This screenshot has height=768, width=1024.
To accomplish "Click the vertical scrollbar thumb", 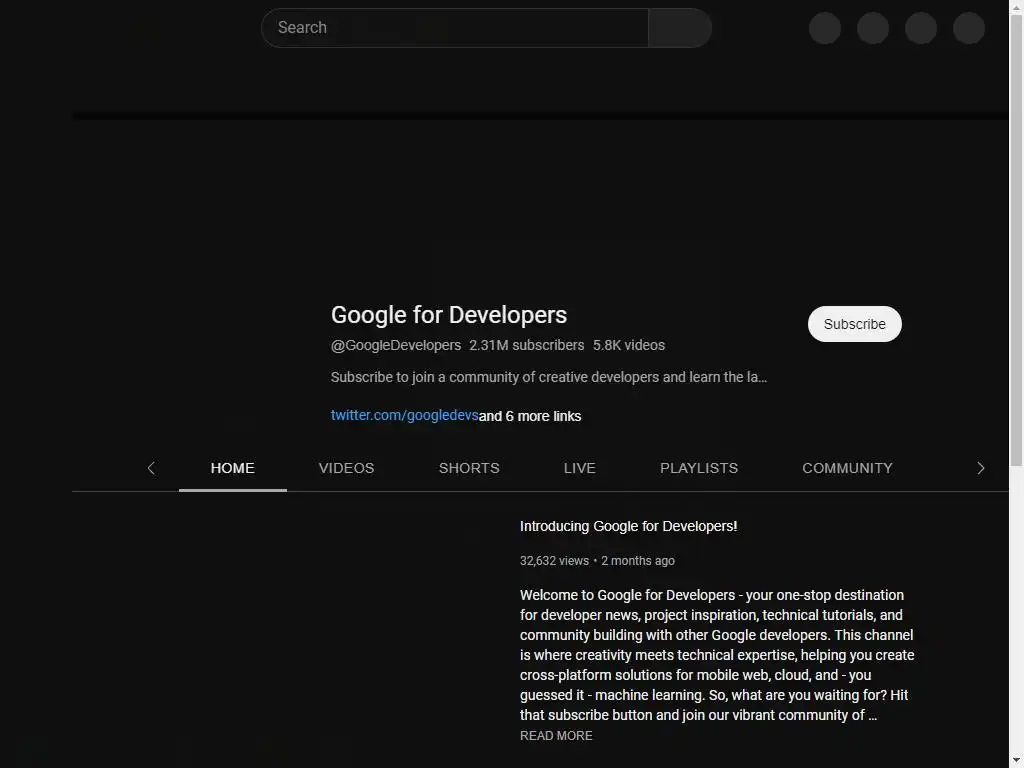I will [x=1016, y=240].
